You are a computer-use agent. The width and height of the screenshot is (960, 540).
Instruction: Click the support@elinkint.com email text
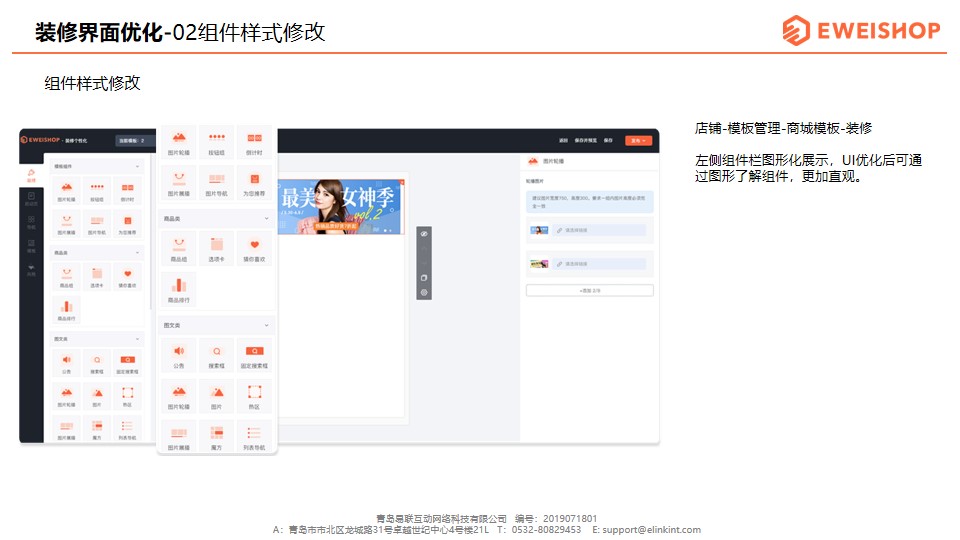tap(651, 530)
